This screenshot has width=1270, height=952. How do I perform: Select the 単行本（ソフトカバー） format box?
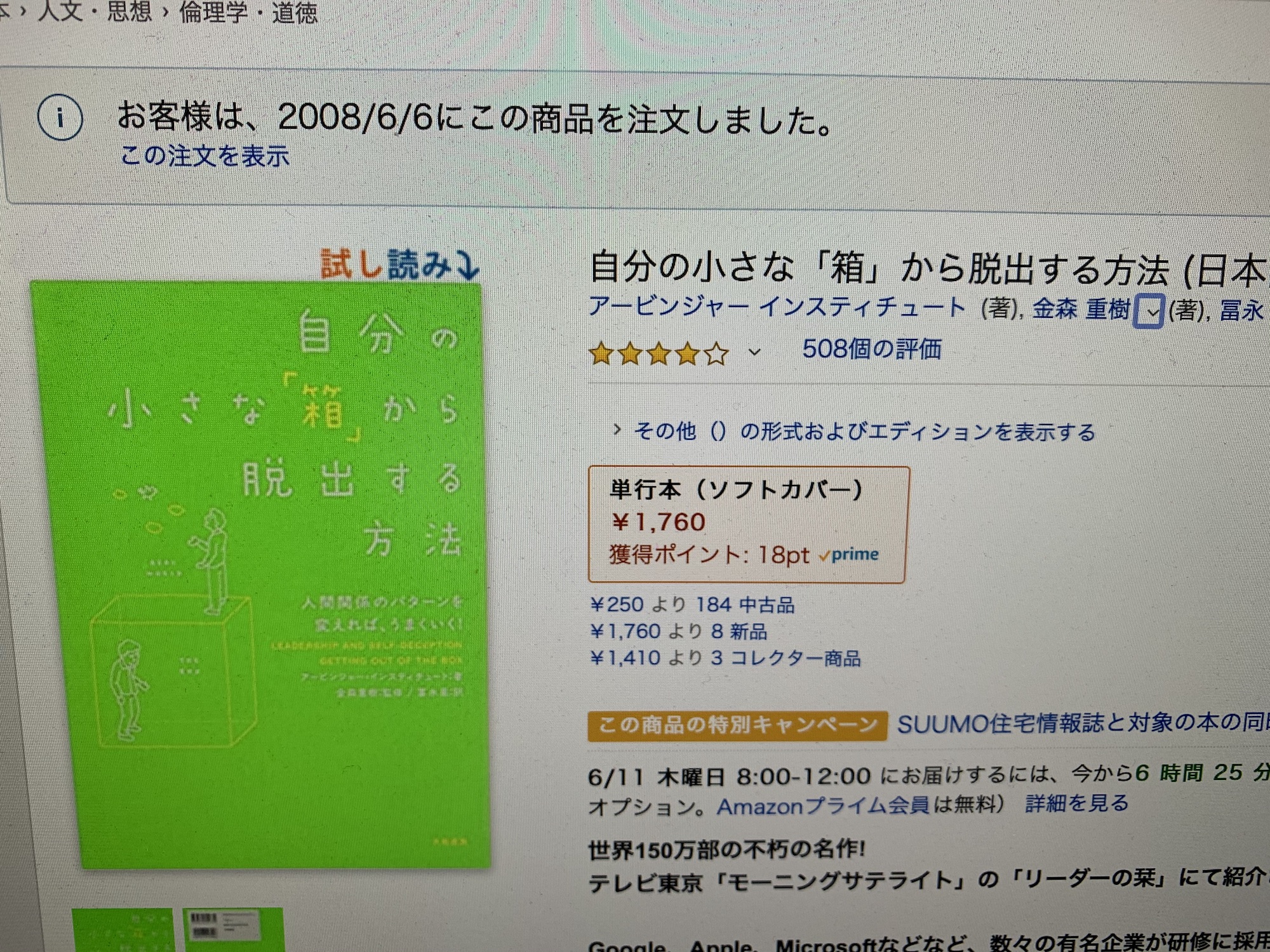click(x=748, y=524)
